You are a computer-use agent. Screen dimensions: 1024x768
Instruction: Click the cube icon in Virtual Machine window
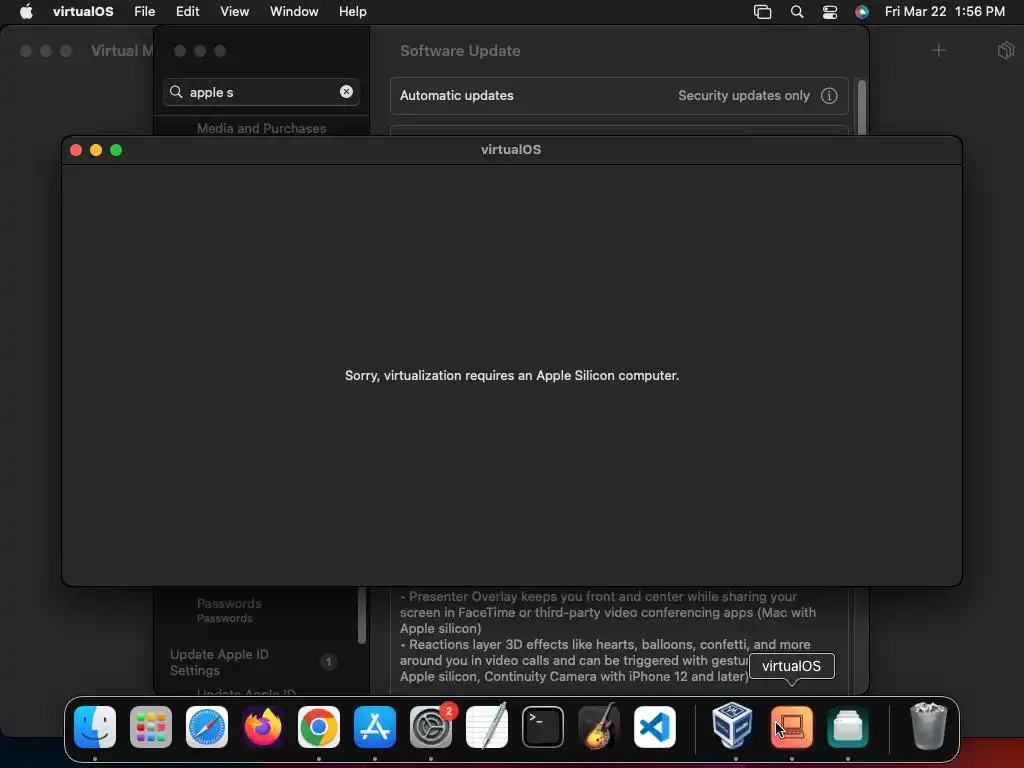[x=1006, y=50]
